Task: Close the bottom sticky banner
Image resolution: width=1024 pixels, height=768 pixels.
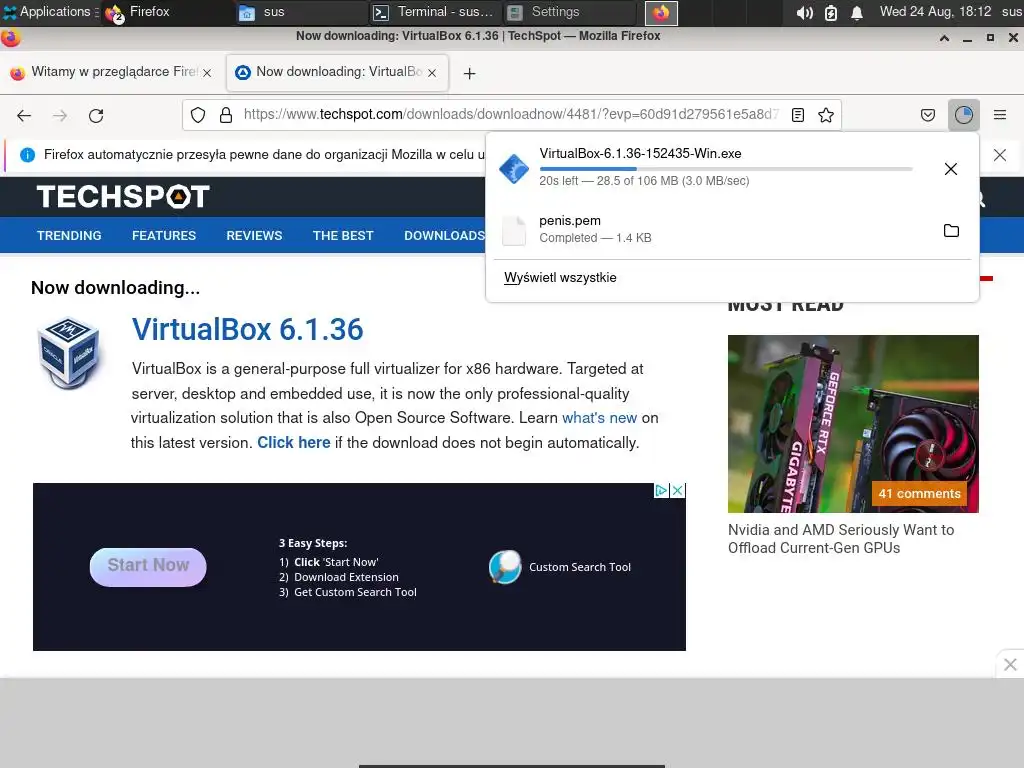Action: click(1010, 665)
